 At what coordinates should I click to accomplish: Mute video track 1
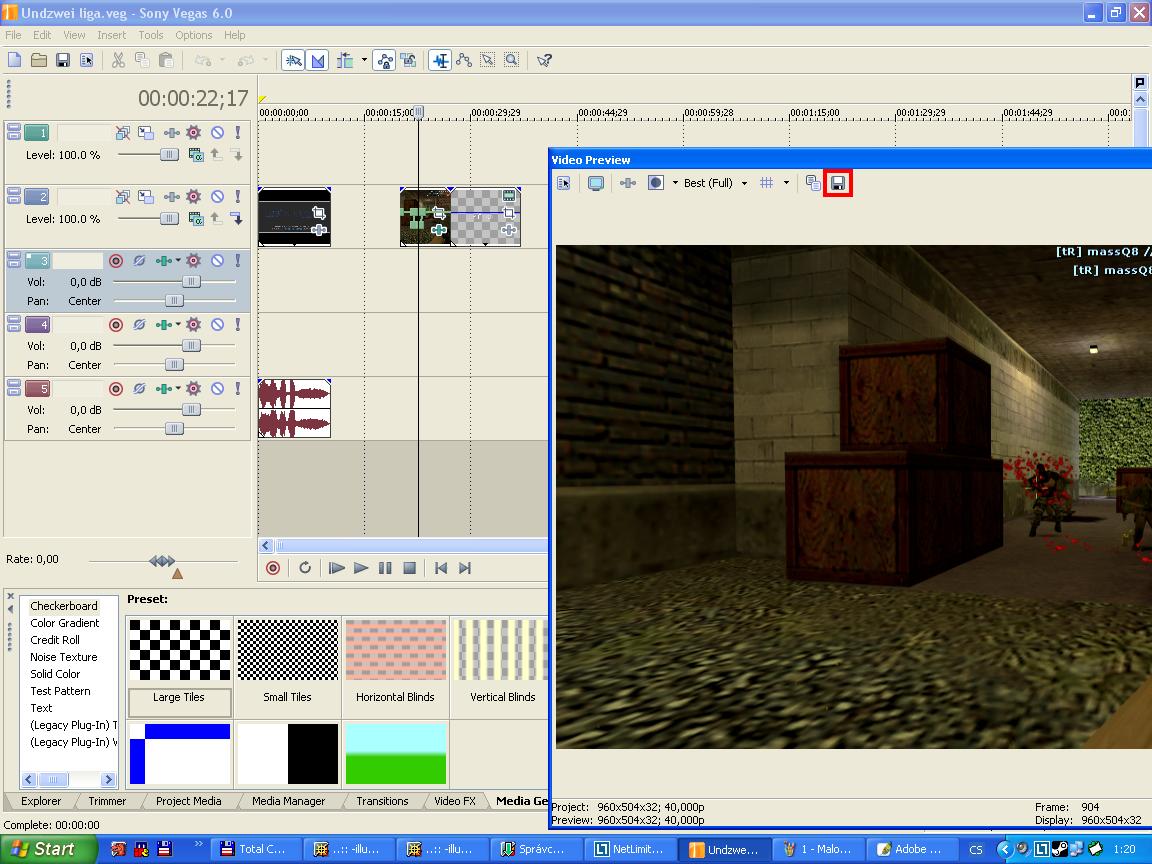[x=217, y=133]
